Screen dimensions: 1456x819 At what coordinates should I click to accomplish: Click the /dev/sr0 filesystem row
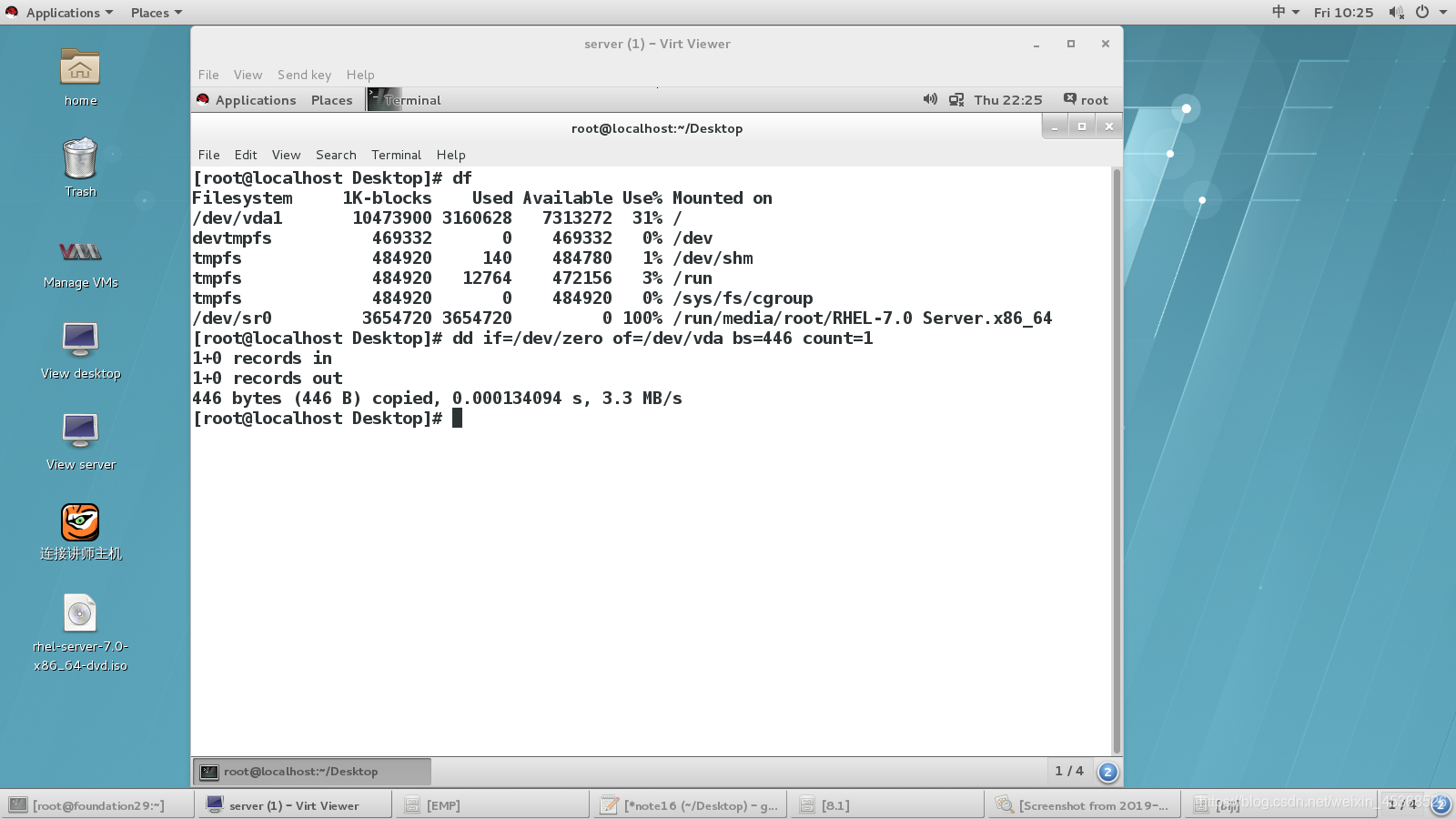[x=622, y=318]
